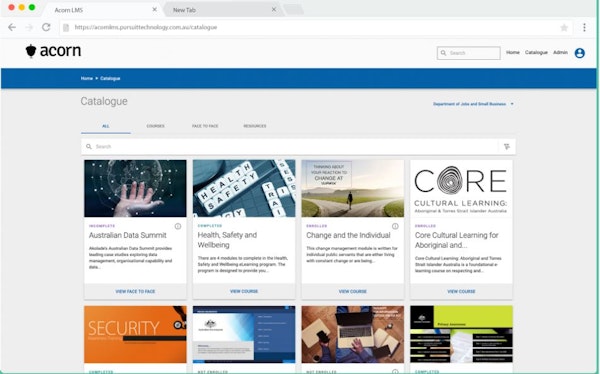Image resolution: width=600 pixels, height=374 pixels.
Task: Open the laptop on wooden floor thumbnail
Action: pyautogui.click(x=353, y=334)
